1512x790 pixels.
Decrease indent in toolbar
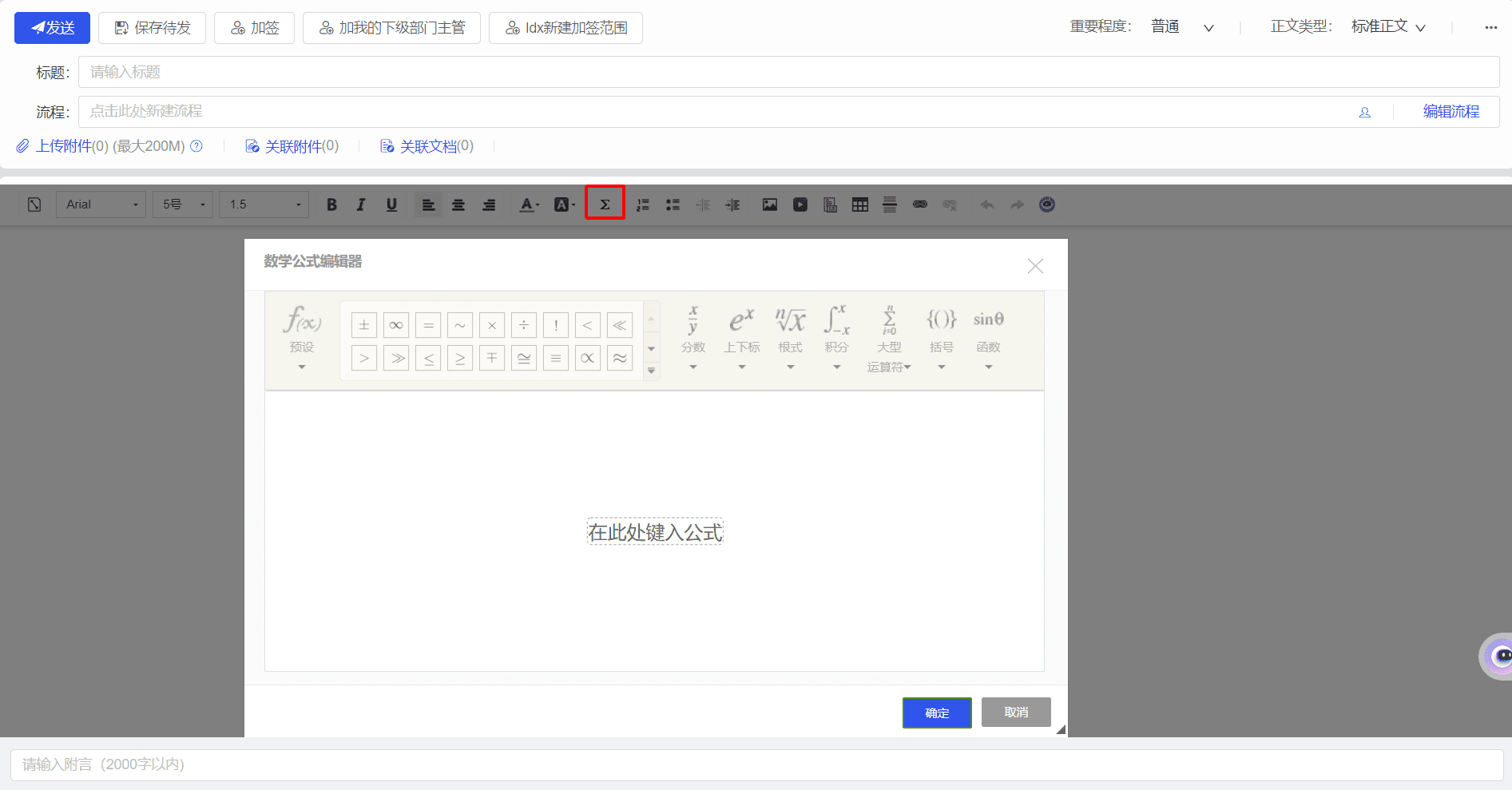703,204
